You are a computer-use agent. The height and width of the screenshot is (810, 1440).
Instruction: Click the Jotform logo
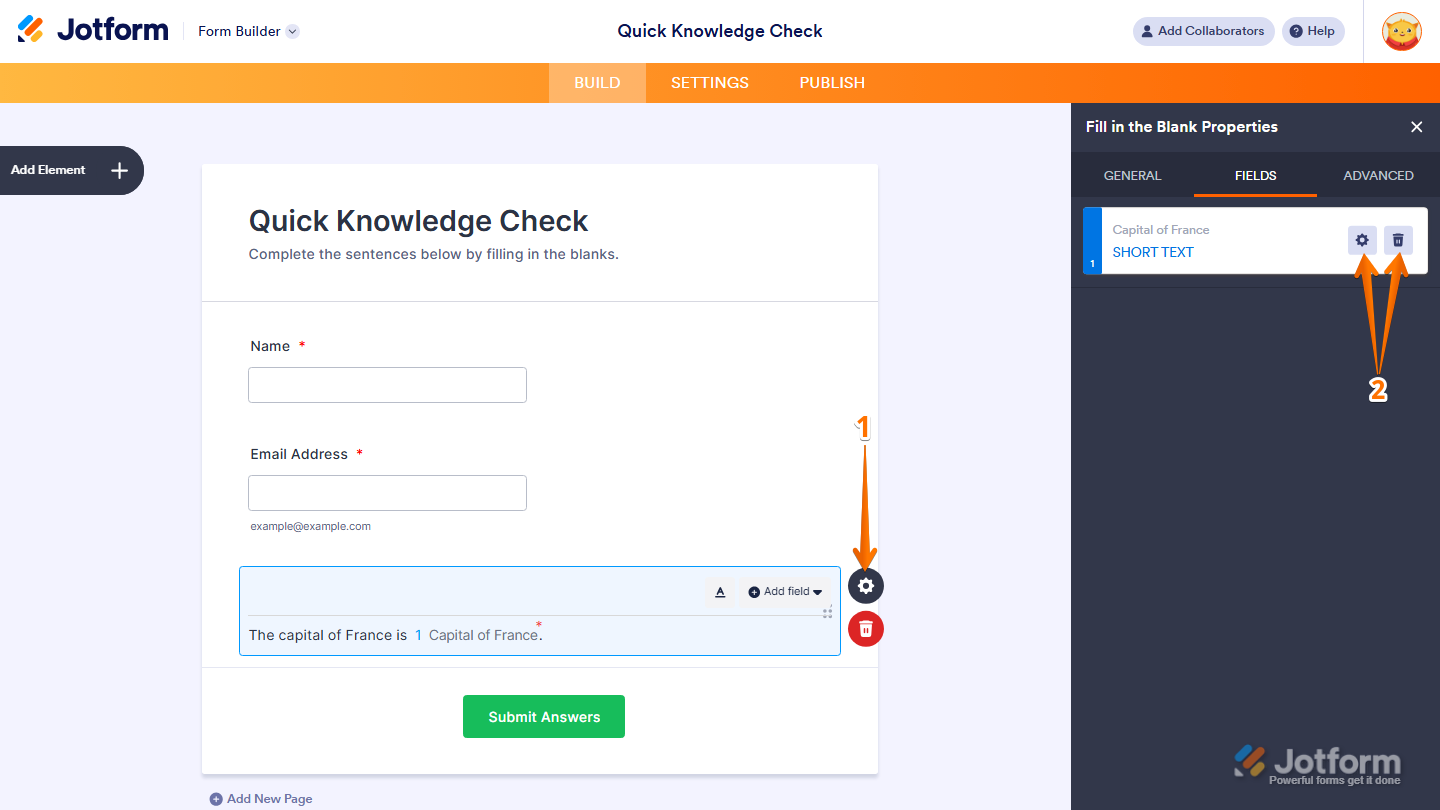pyautogui.click(x=93, y=30)
